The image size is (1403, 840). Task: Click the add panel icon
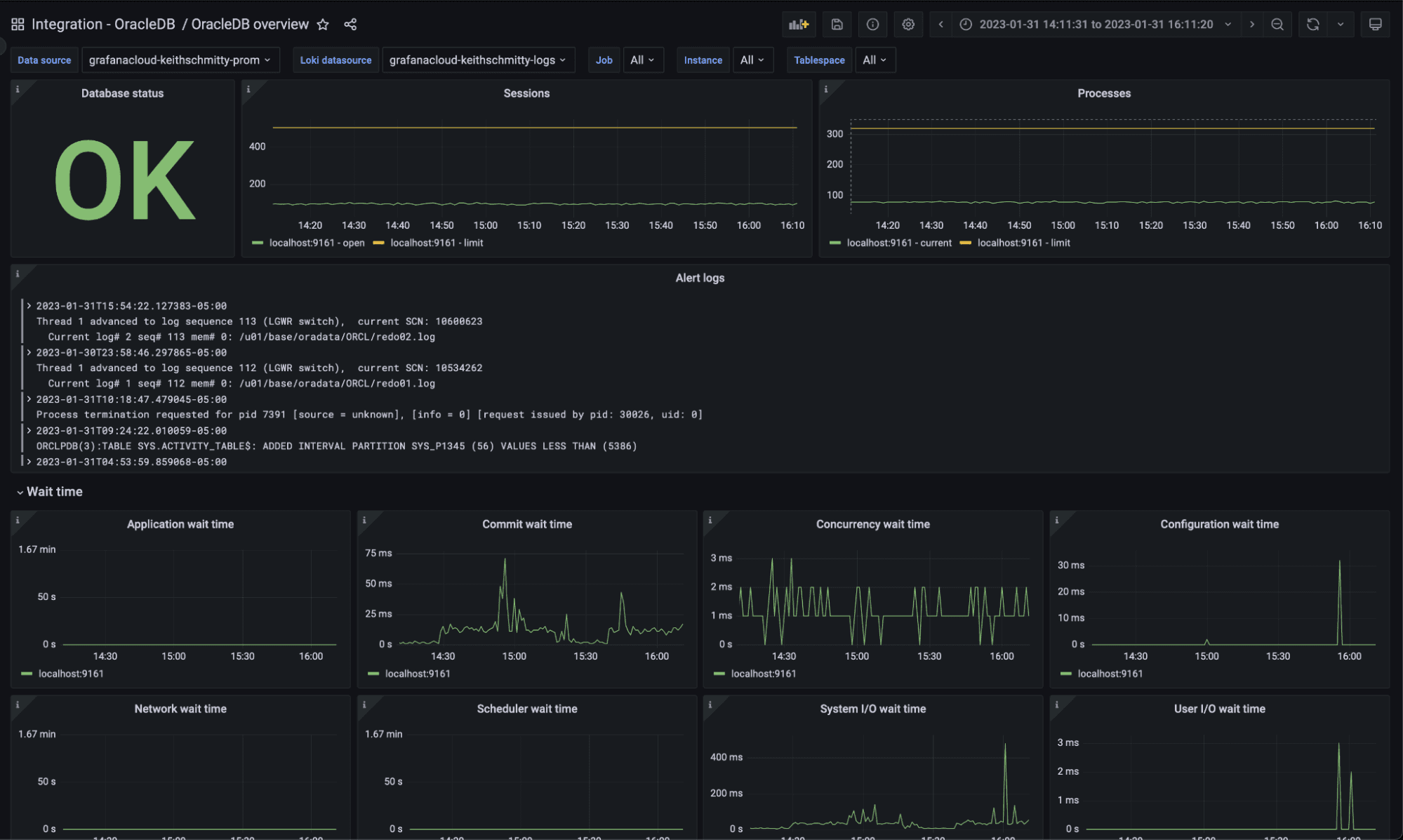(x=799, y=24)
